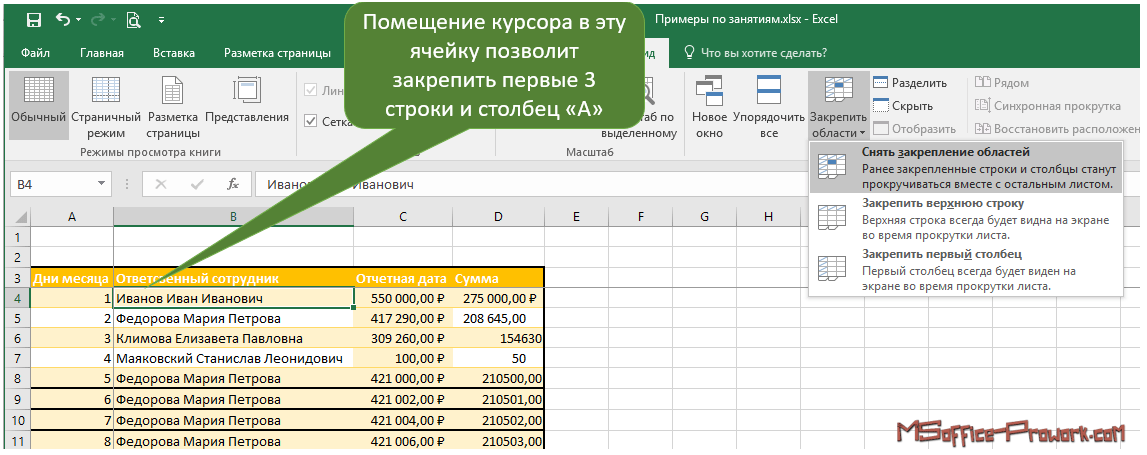Switch to the Главная tab
Viewport: 1147px width, 455px height.
tap(102, 53)
